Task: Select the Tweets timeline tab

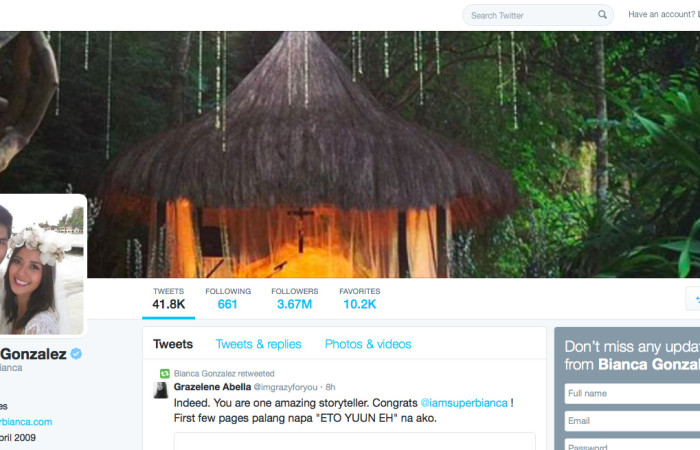Action: coord(173,344)
